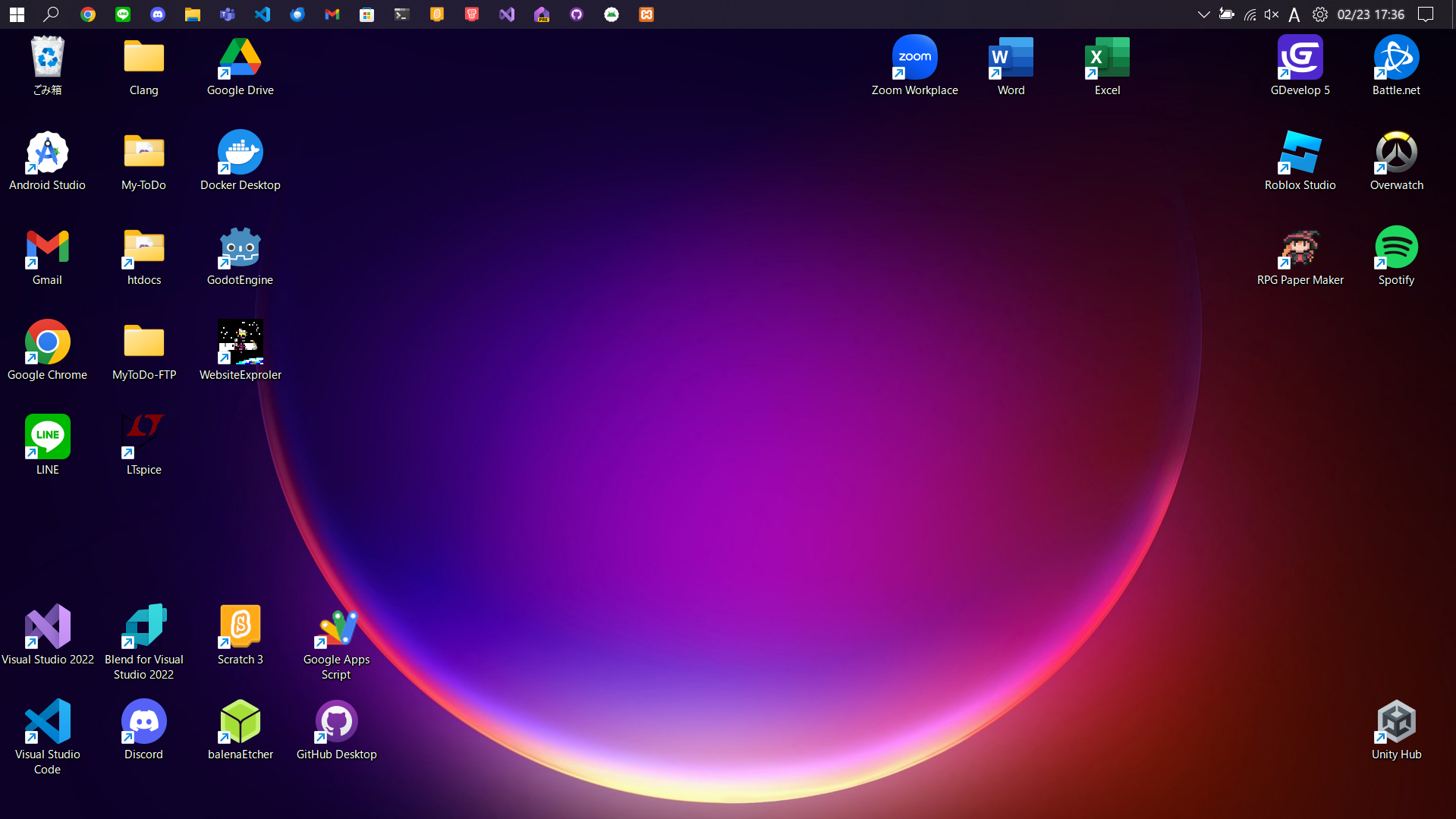
Task: Open the Windows Start menu
Action: coord(17,14)
